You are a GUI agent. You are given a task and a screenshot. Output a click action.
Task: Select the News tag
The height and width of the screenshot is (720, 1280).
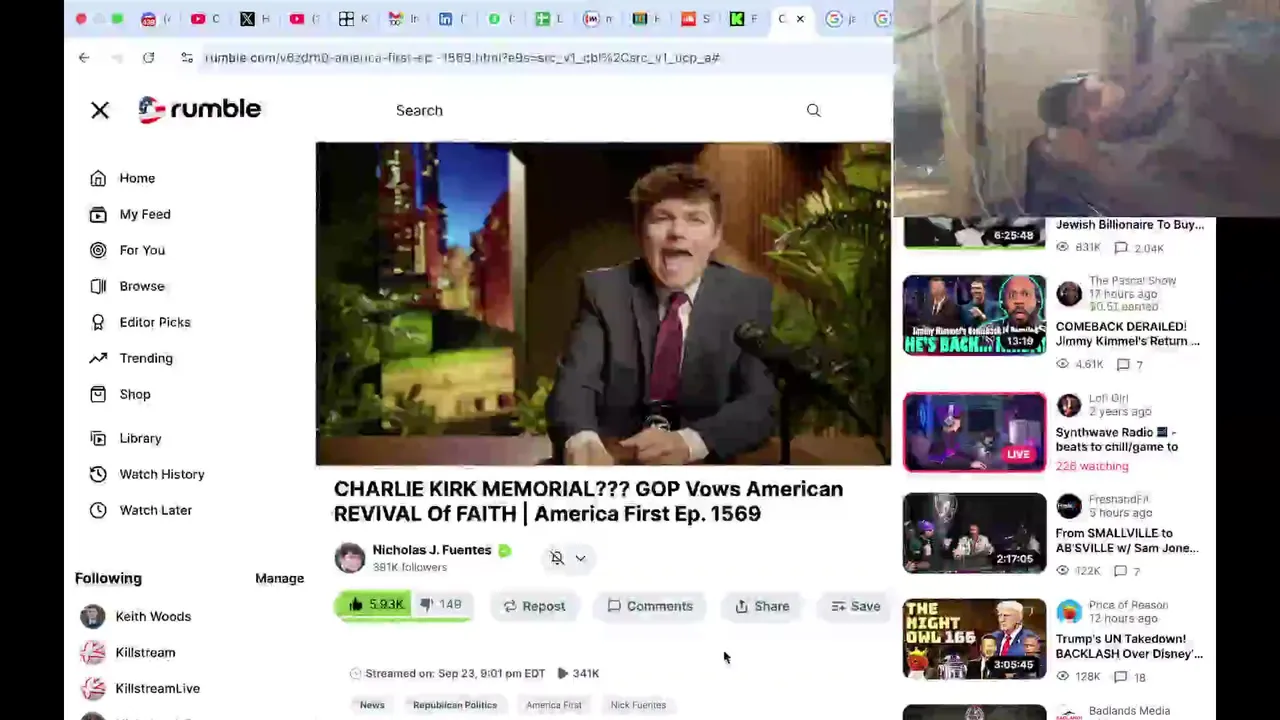[372, 705]
